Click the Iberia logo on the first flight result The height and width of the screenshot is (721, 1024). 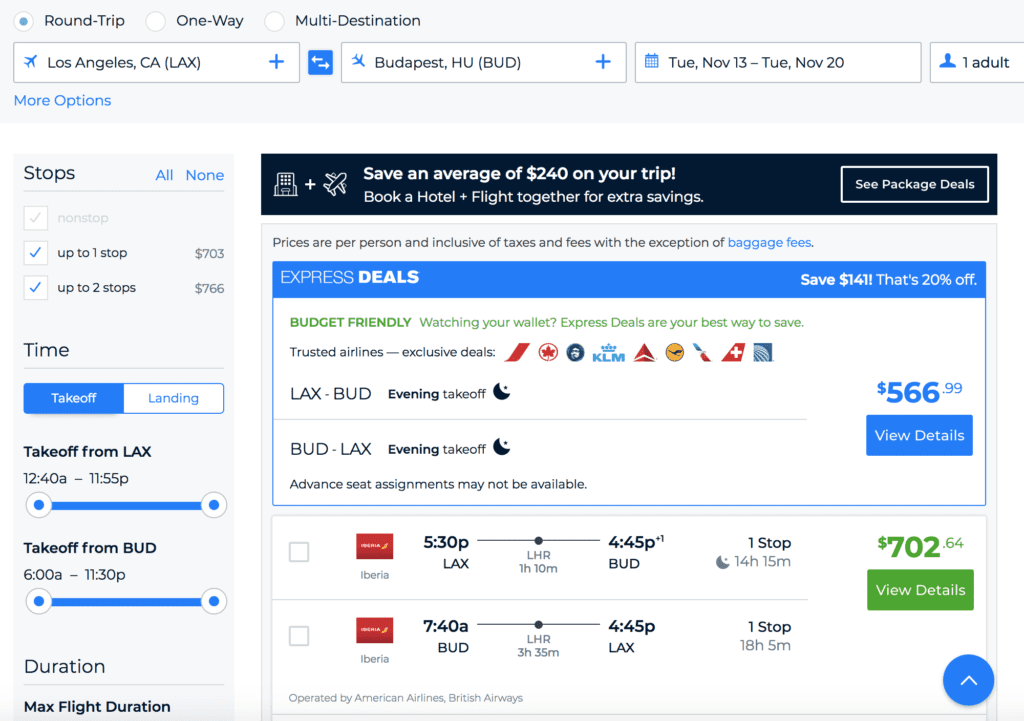point(374,548)
